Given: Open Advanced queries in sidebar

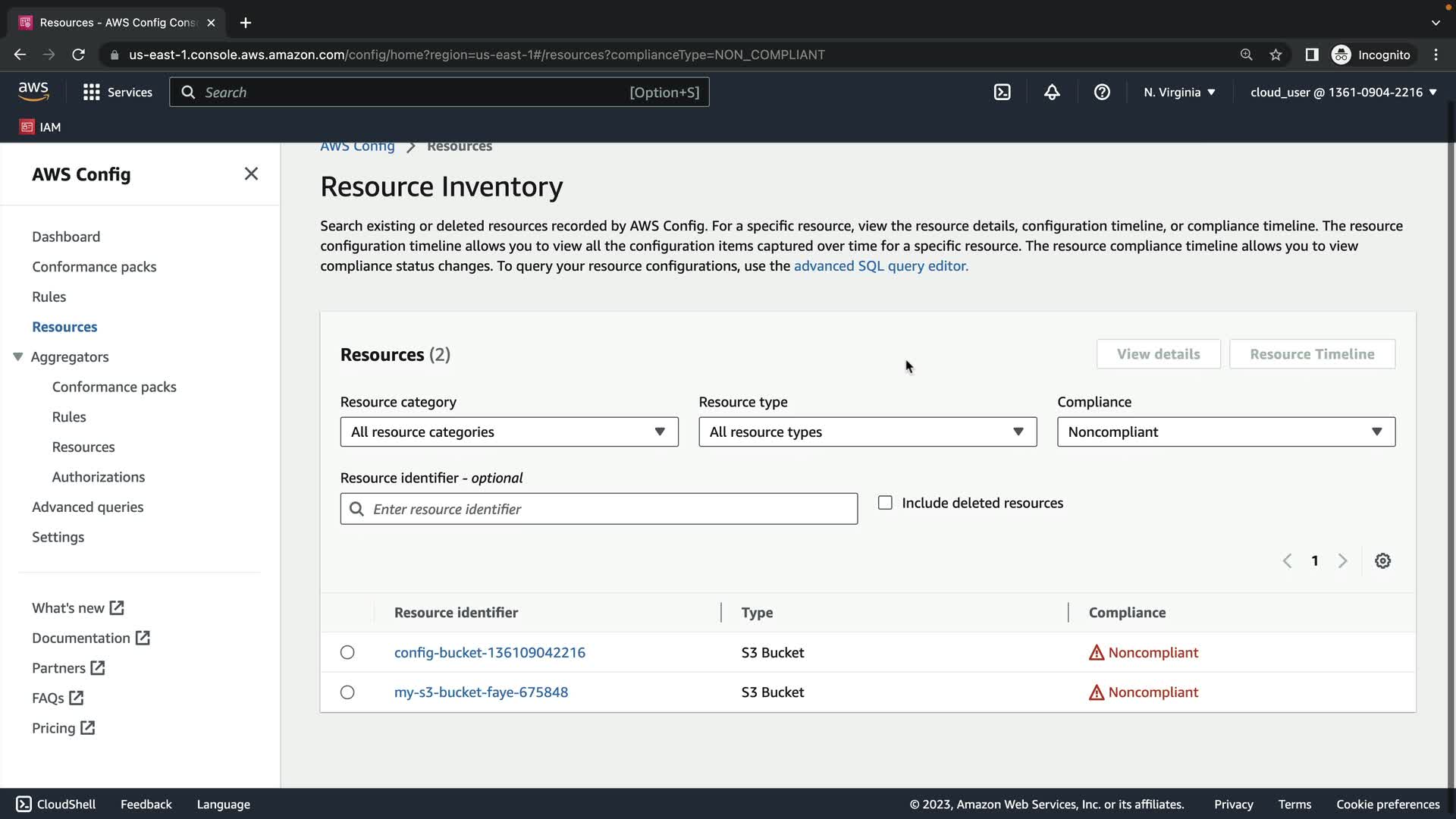Looking at the screenshot, I should 87,507.
